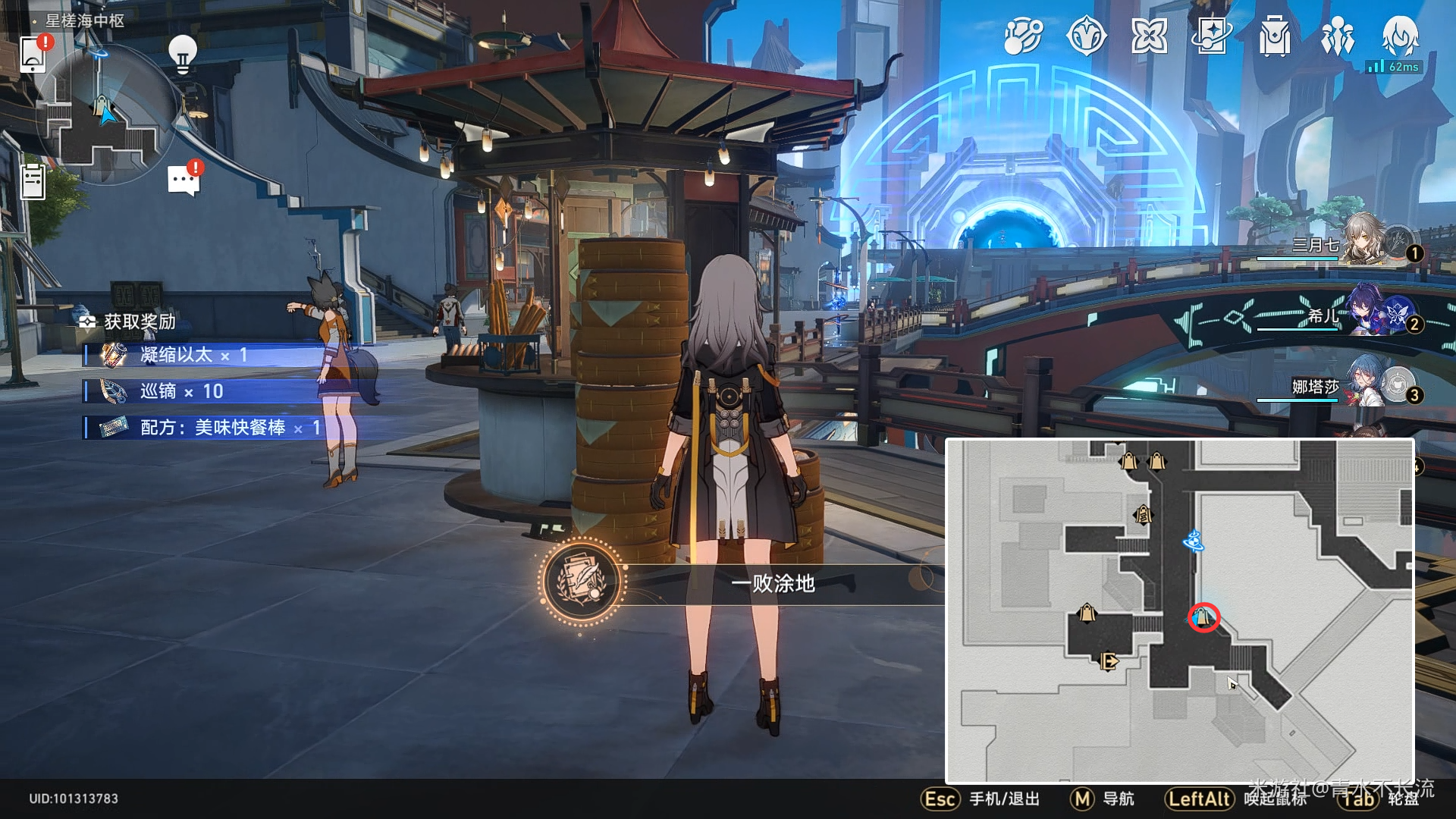This screenshot has width=1456, height=819.
Task: Open the Inventory backpack icon
Action: tap(1275, 36)
